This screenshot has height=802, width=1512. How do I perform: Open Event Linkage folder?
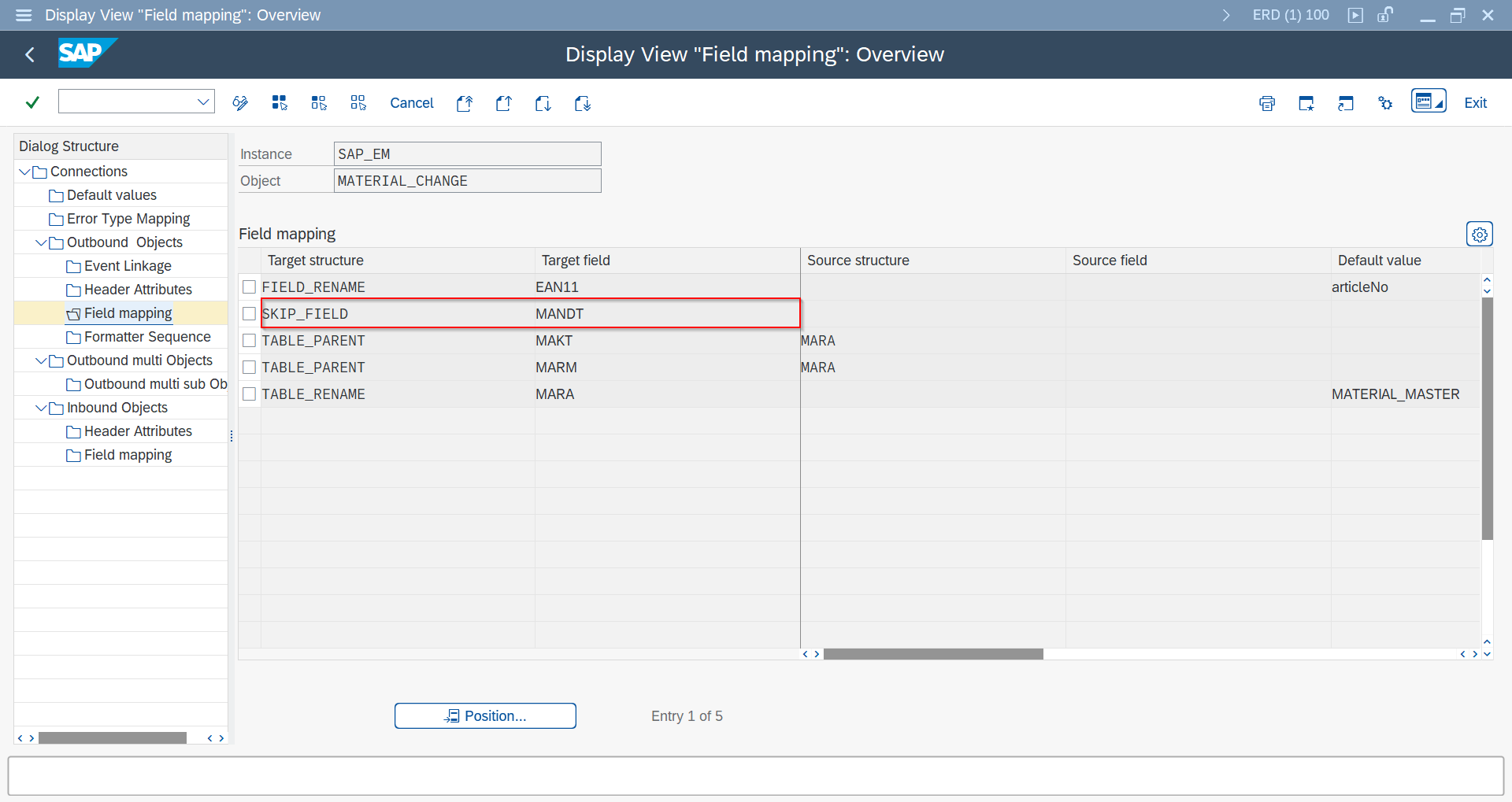119,266
